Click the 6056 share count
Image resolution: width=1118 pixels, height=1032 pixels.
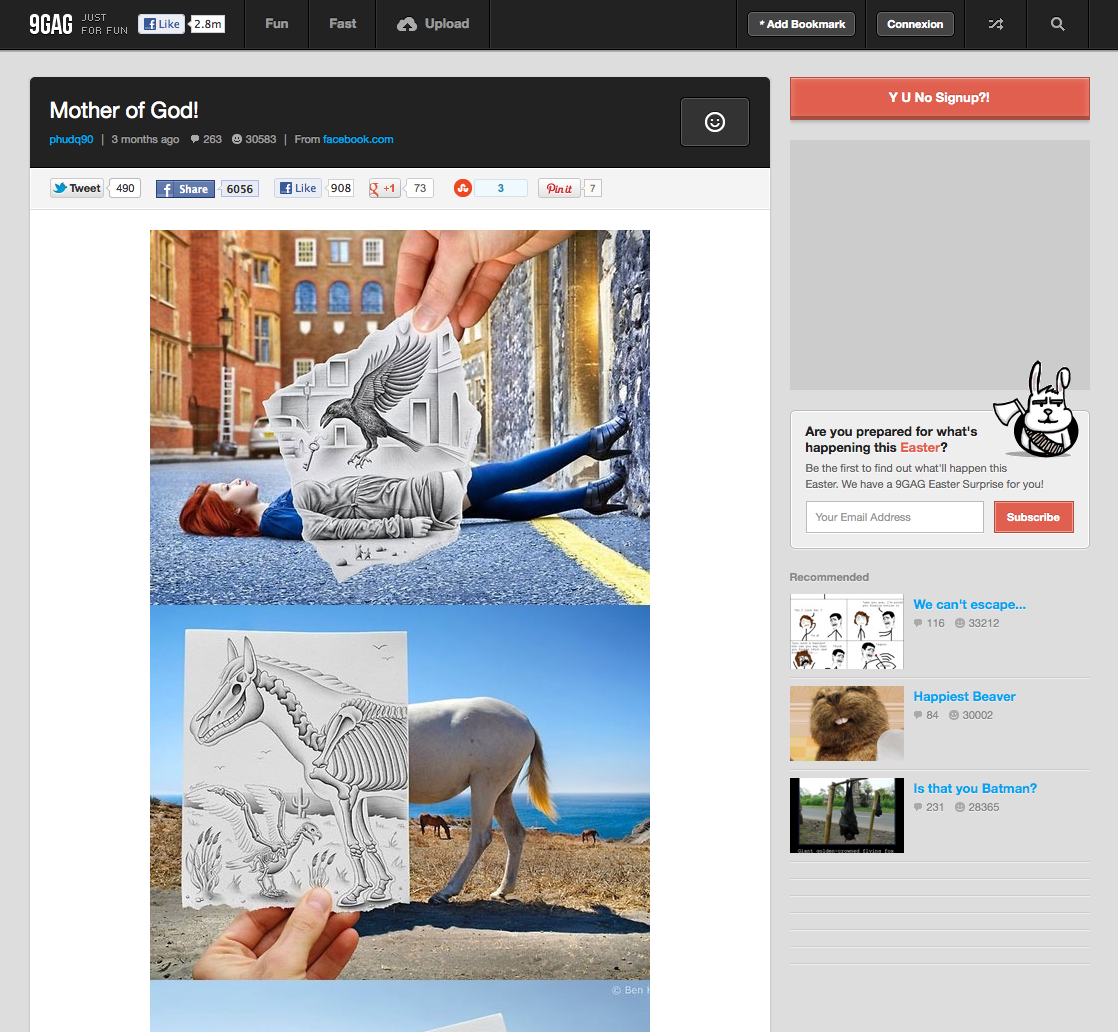(x=240, y=189)
